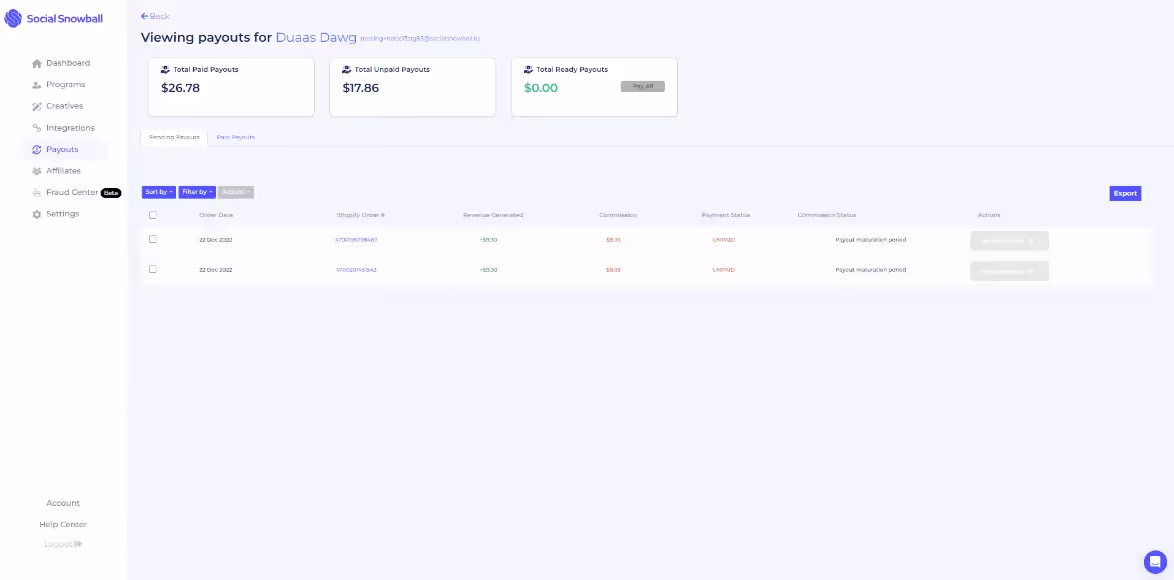Open Creatives in the sidebar

click(64, 106)
